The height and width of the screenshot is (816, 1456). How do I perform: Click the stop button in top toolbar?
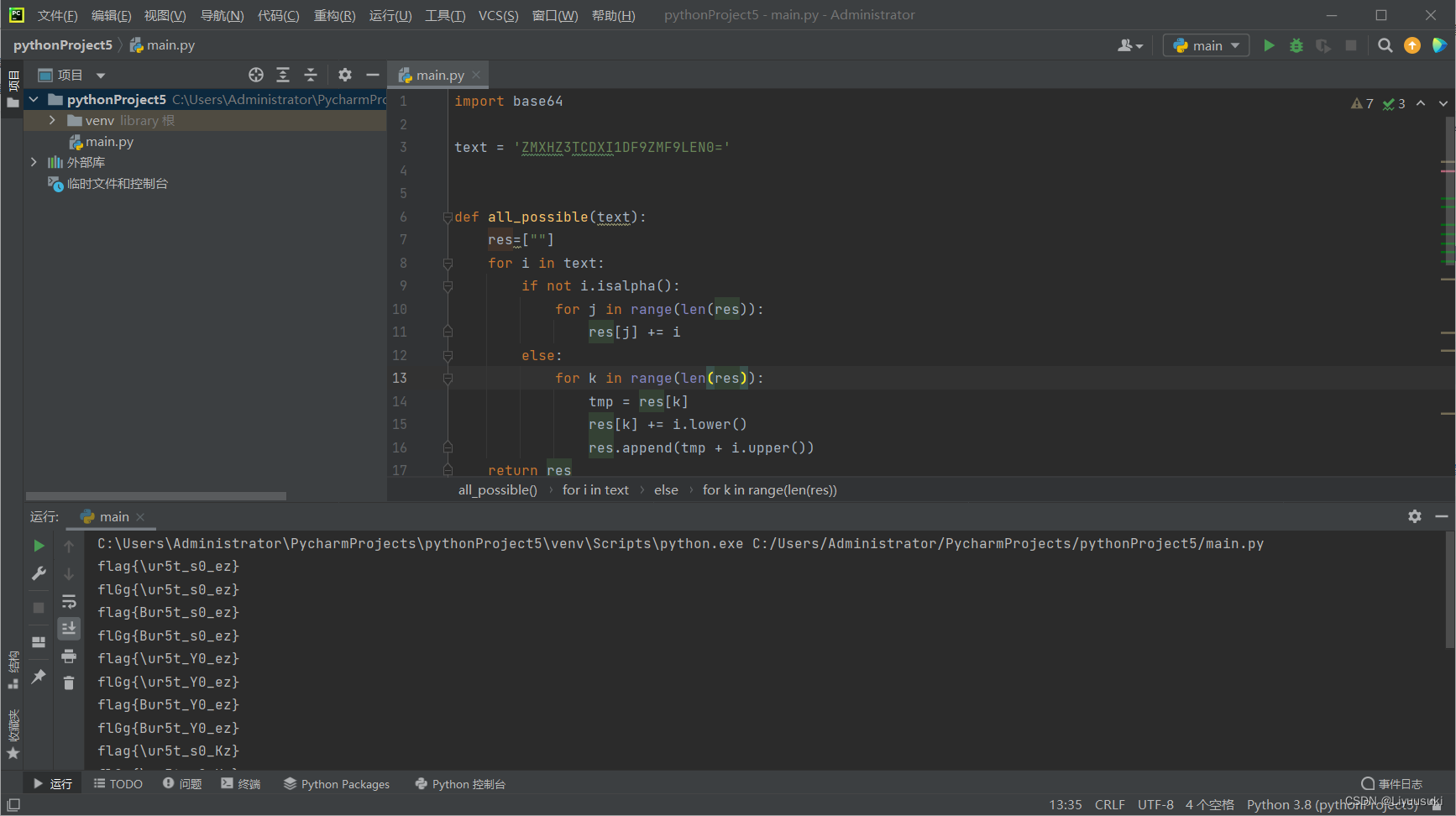[x=1351, y=45]
